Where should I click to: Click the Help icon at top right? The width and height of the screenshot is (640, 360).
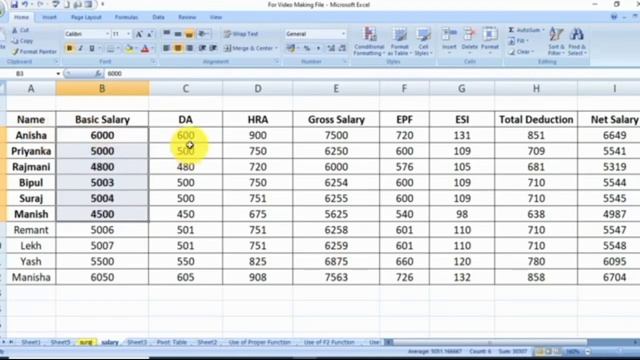[x=614, y=17]
